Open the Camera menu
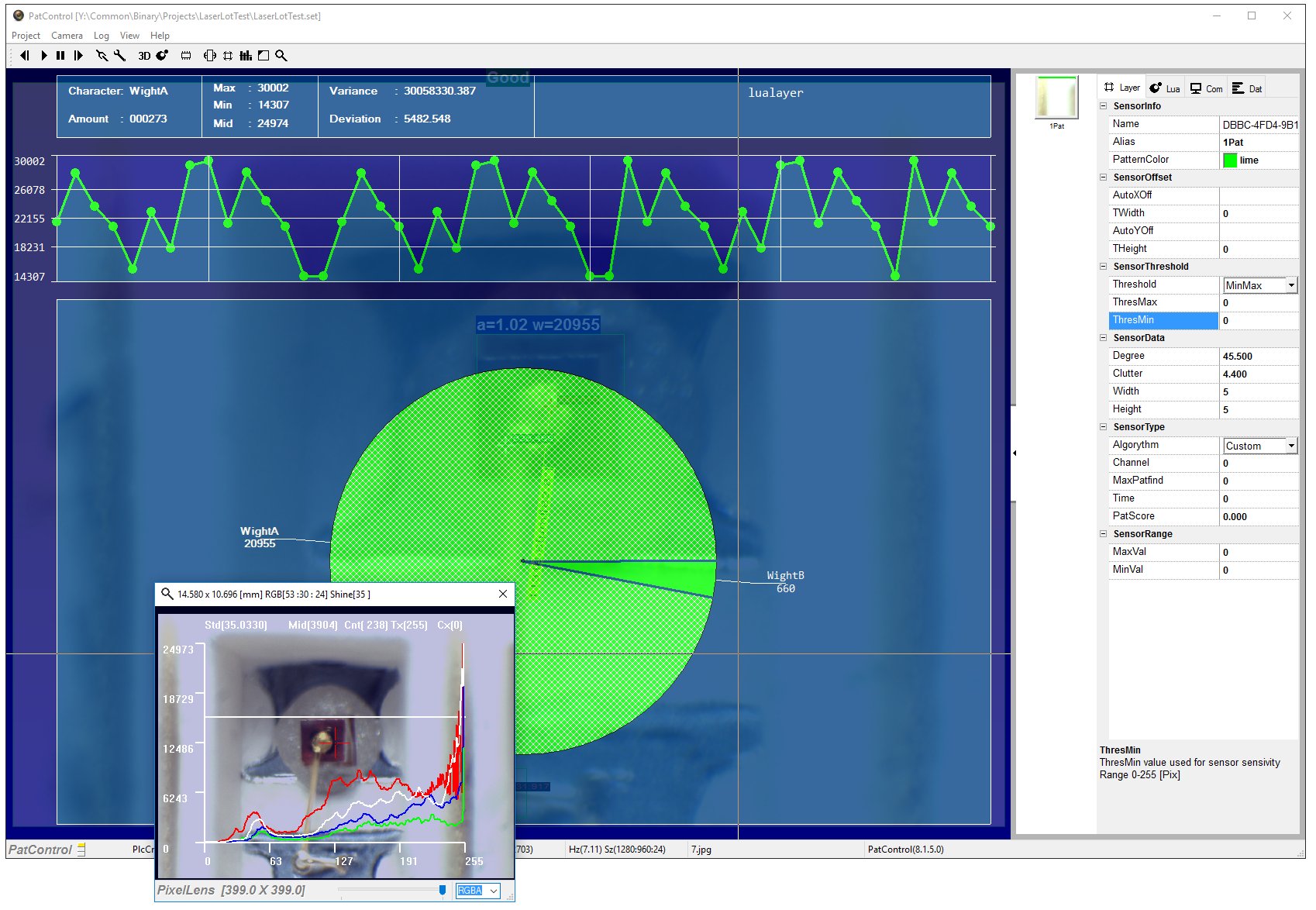Image resolution: width=1316 pixels, height=910 pixels. [67, 36]
